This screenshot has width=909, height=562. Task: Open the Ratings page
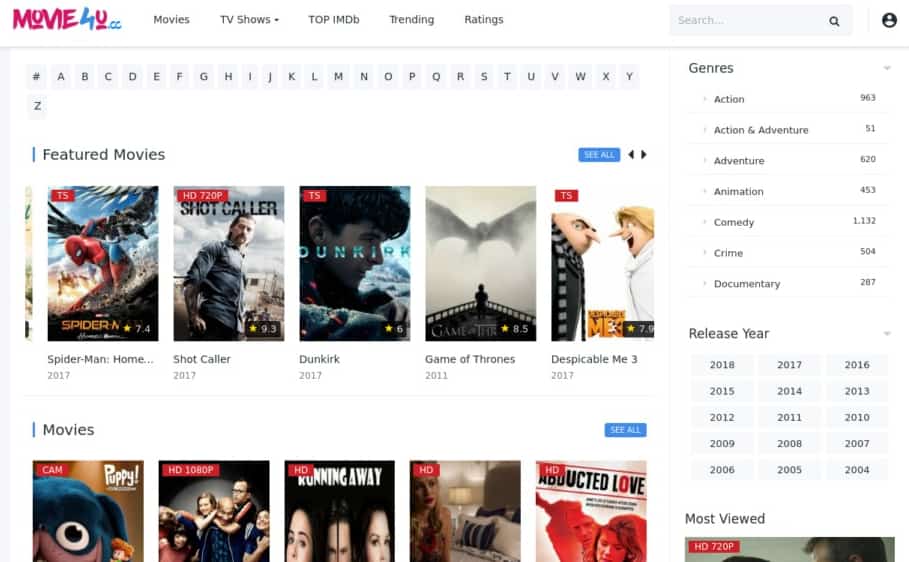pyautogui.click(x=484, y=20)
